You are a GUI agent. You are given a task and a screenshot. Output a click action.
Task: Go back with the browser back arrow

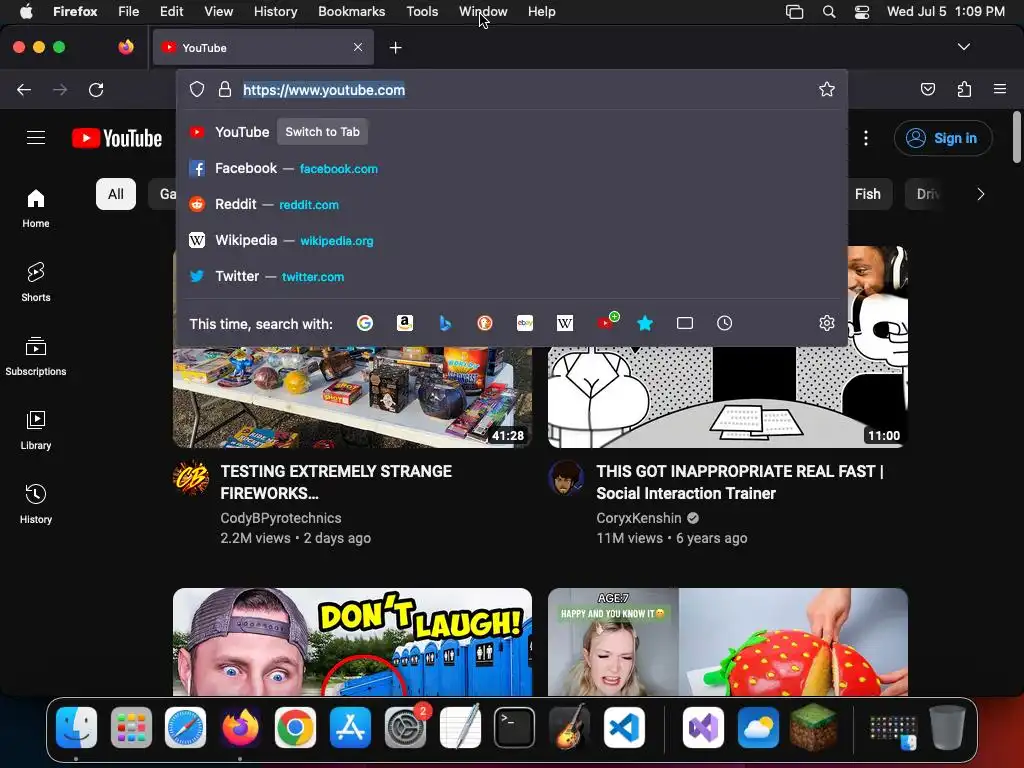[24, 89]
